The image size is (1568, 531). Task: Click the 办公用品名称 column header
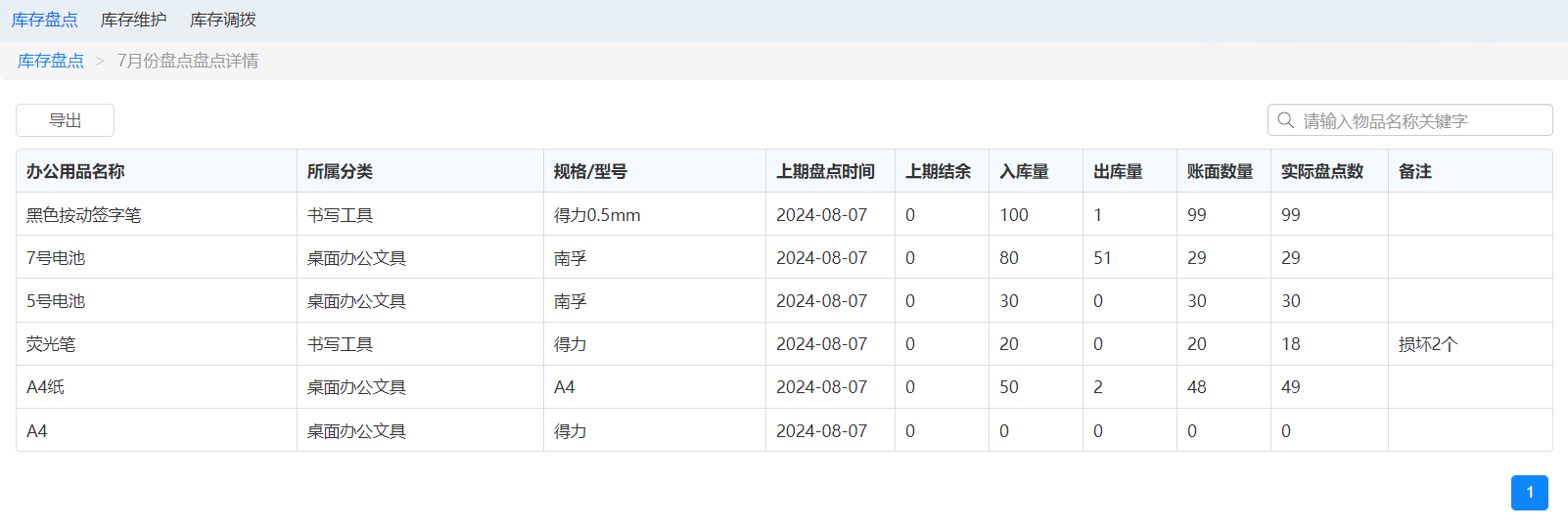click(75, 171)
